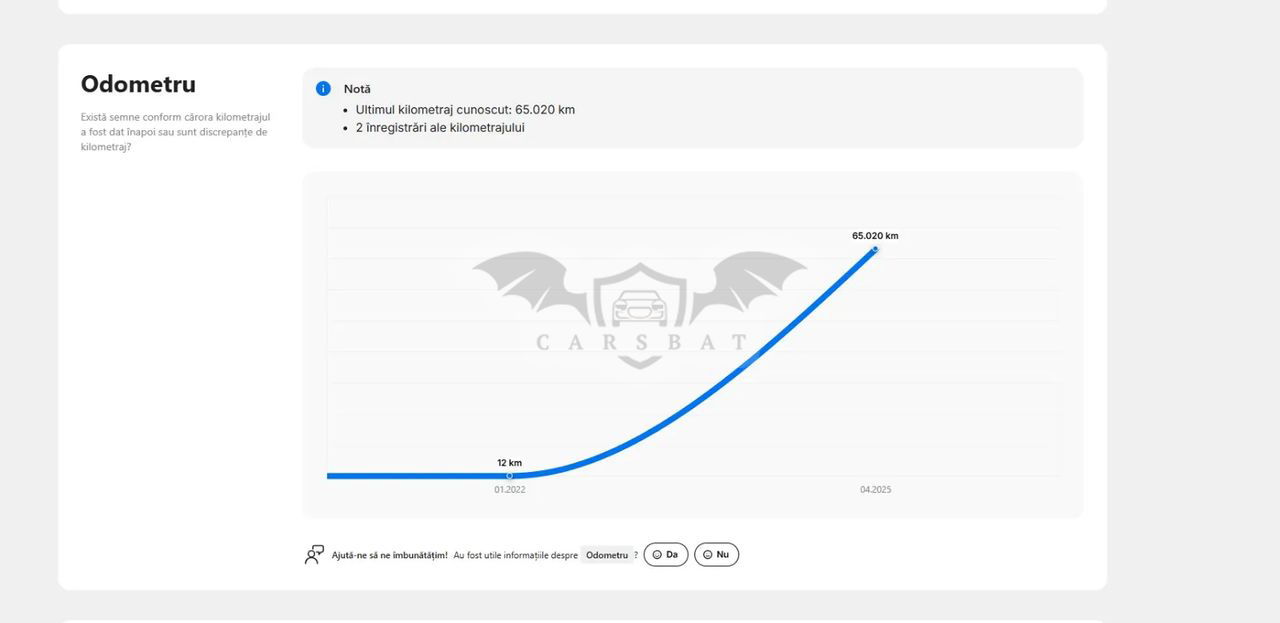This screenshot has width=1280, height=623.
Task: Click the Odometru tag in feedback row
Action: (x=607, y=555)
